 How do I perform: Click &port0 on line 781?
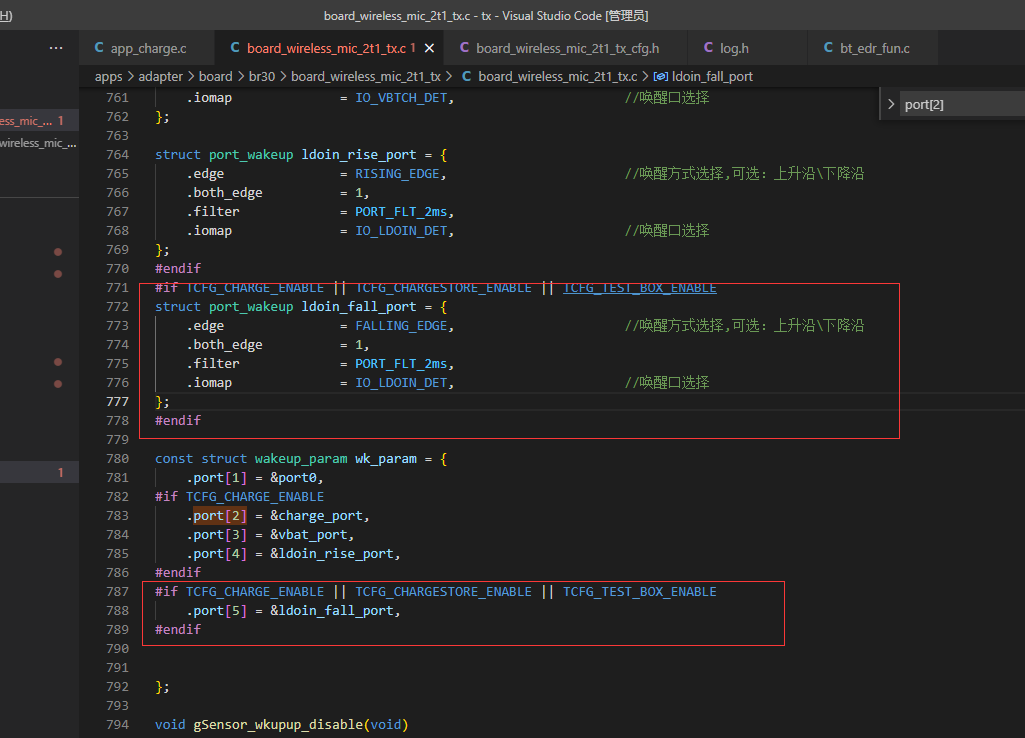[x=293, y=478]
